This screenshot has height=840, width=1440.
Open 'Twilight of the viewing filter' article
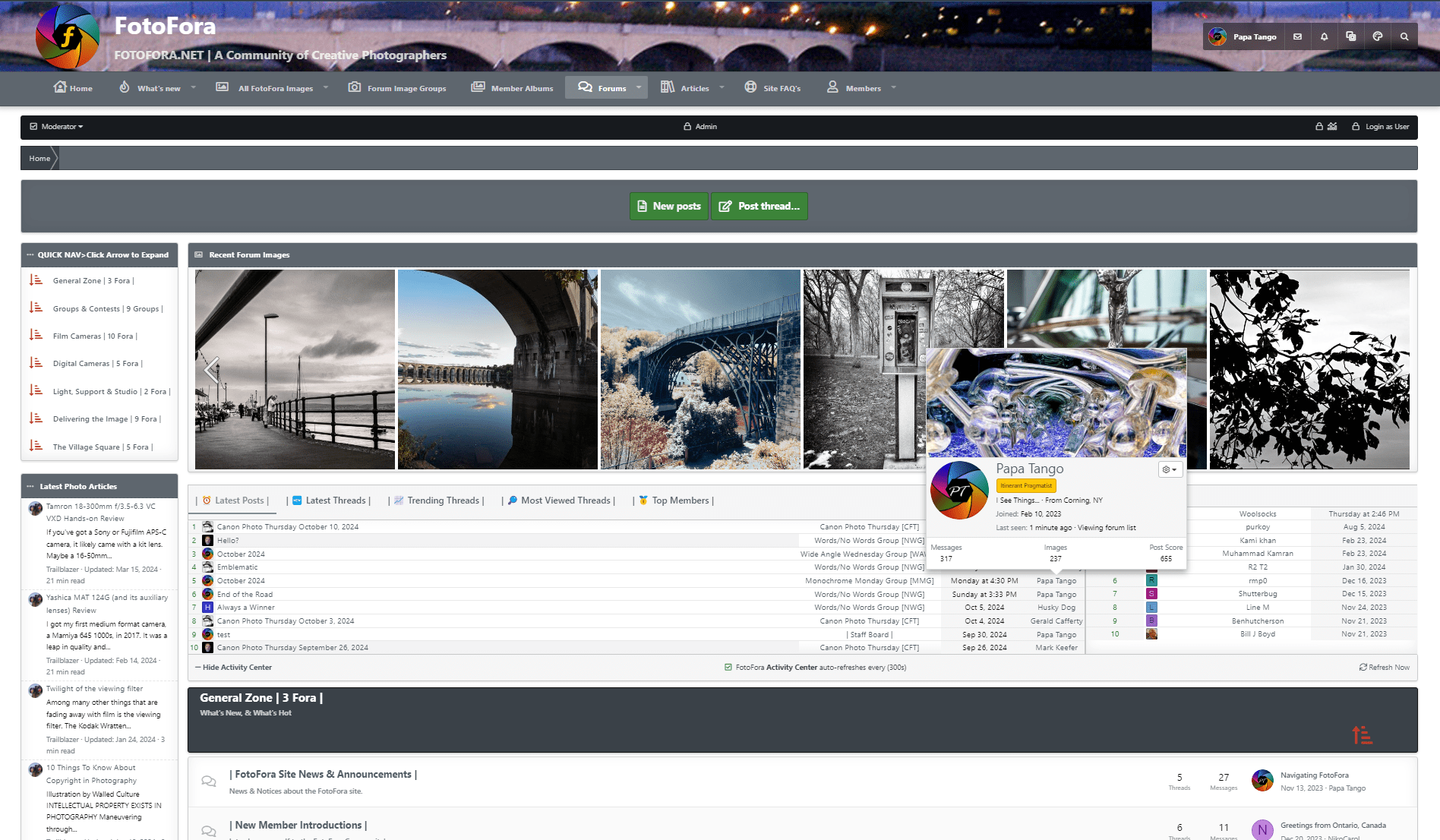pyautogui.click(x=94, y=689)
